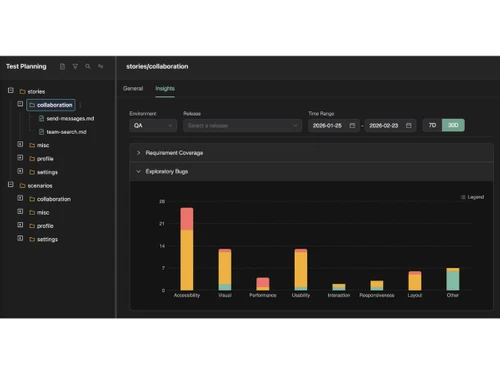Expand the profile folder under stories
This screenshot has width=500, height=375.
tap(20, 158)
